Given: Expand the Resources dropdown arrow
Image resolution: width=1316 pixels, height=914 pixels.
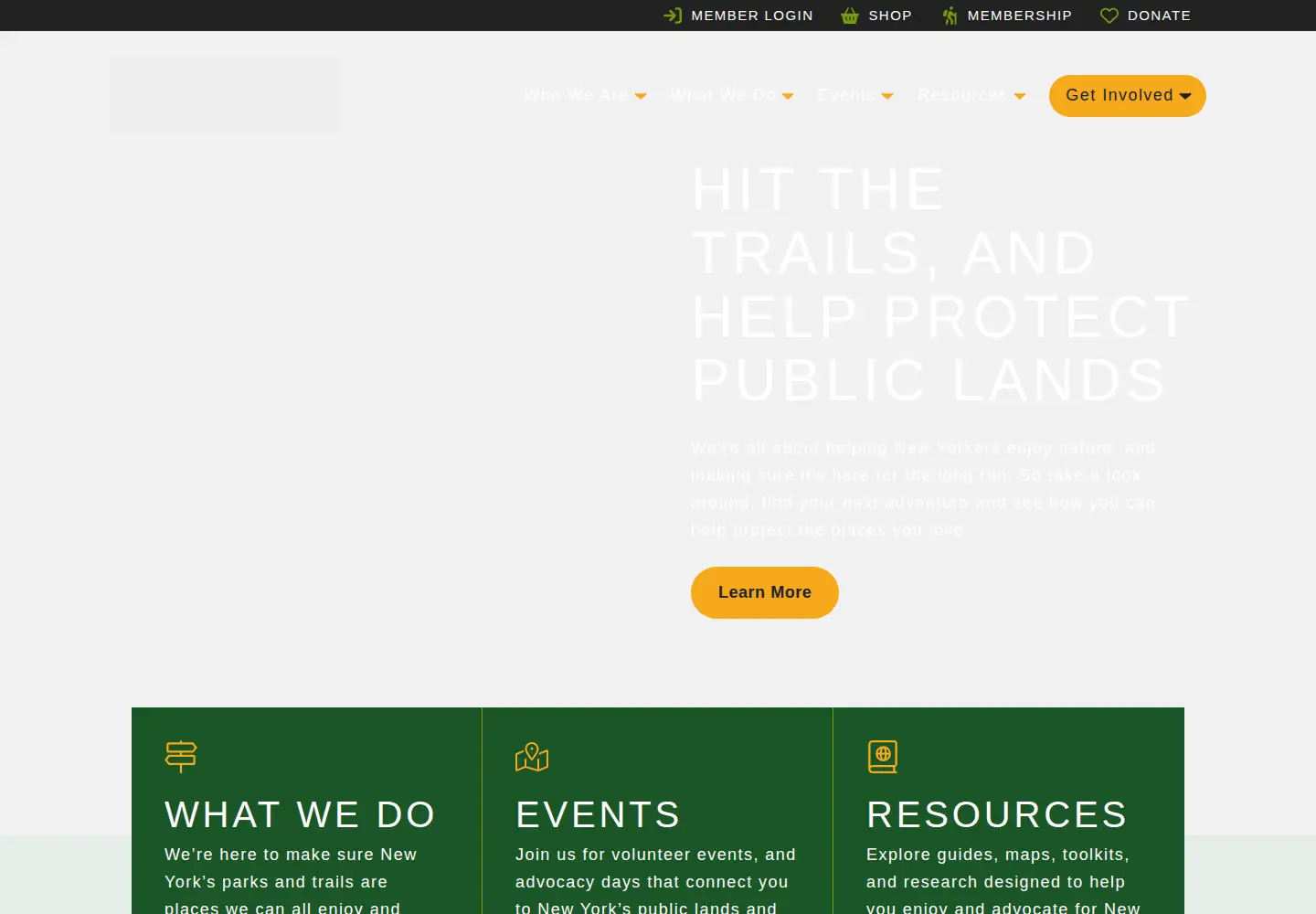Looking at the screenshot, I should coord(1020,96).
